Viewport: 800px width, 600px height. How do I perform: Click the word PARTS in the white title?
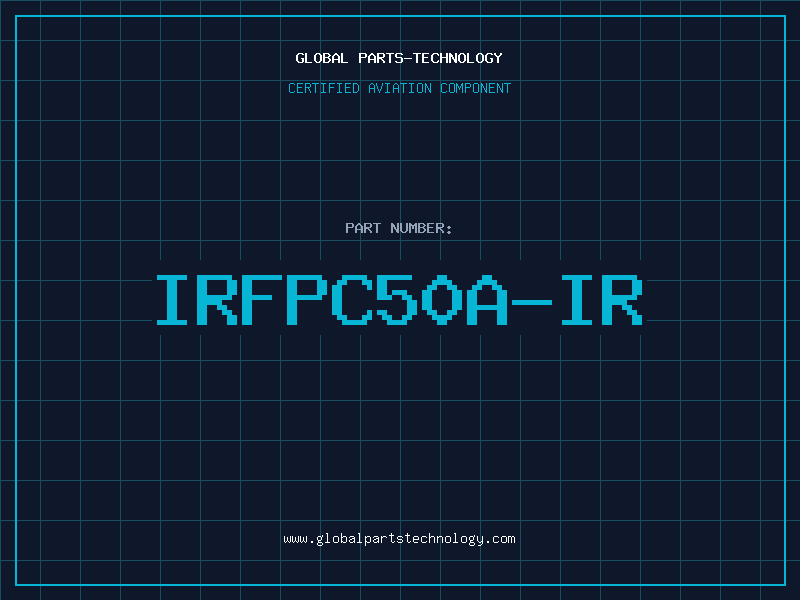point(381,58)
